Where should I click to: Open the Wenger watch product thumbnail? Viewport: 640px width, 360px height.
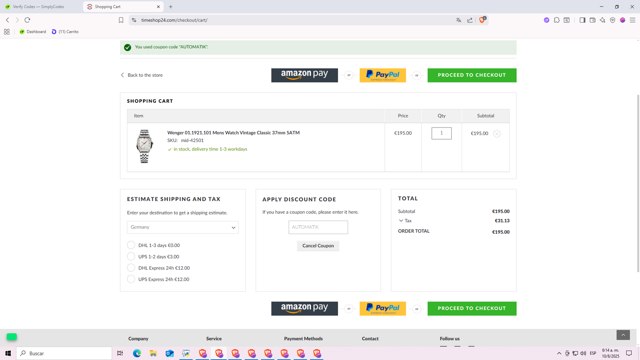tap(144, 146)
